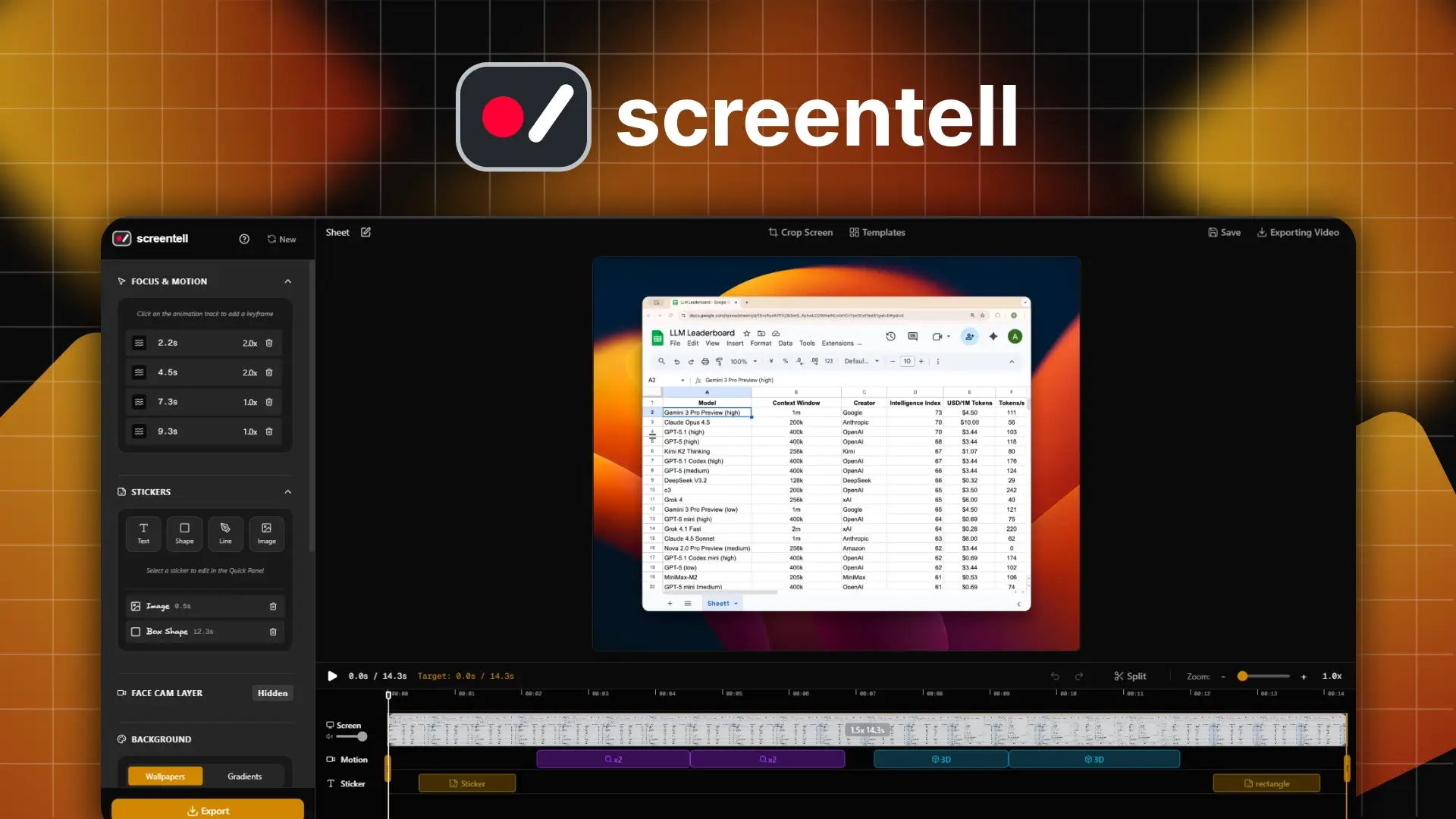
Task: Click the Export button
Action: pos(208,810)
